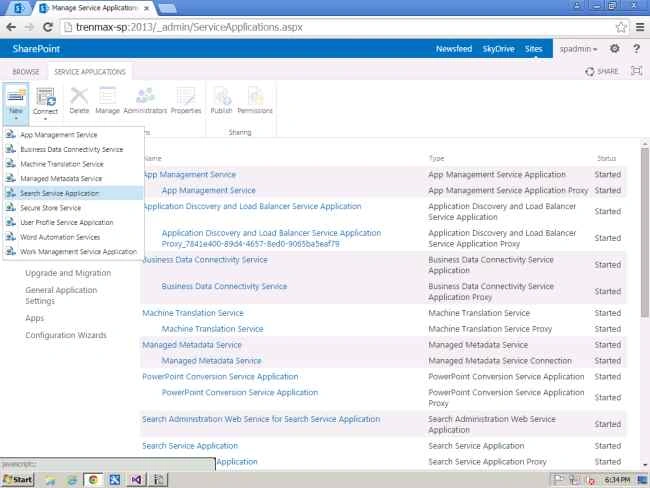Go back with the browser arrow
Viewport: 650px width, 488px height.
[11, 27]
